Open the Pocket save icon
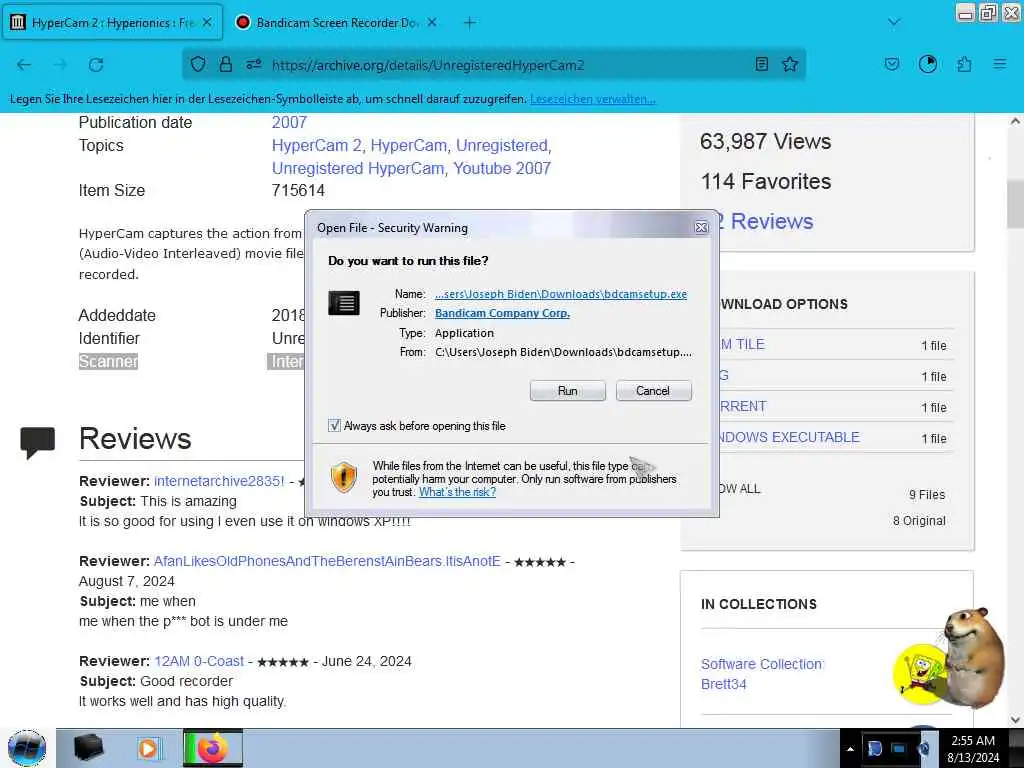This screenshot has height=768, width=1024. click(891, 64)
